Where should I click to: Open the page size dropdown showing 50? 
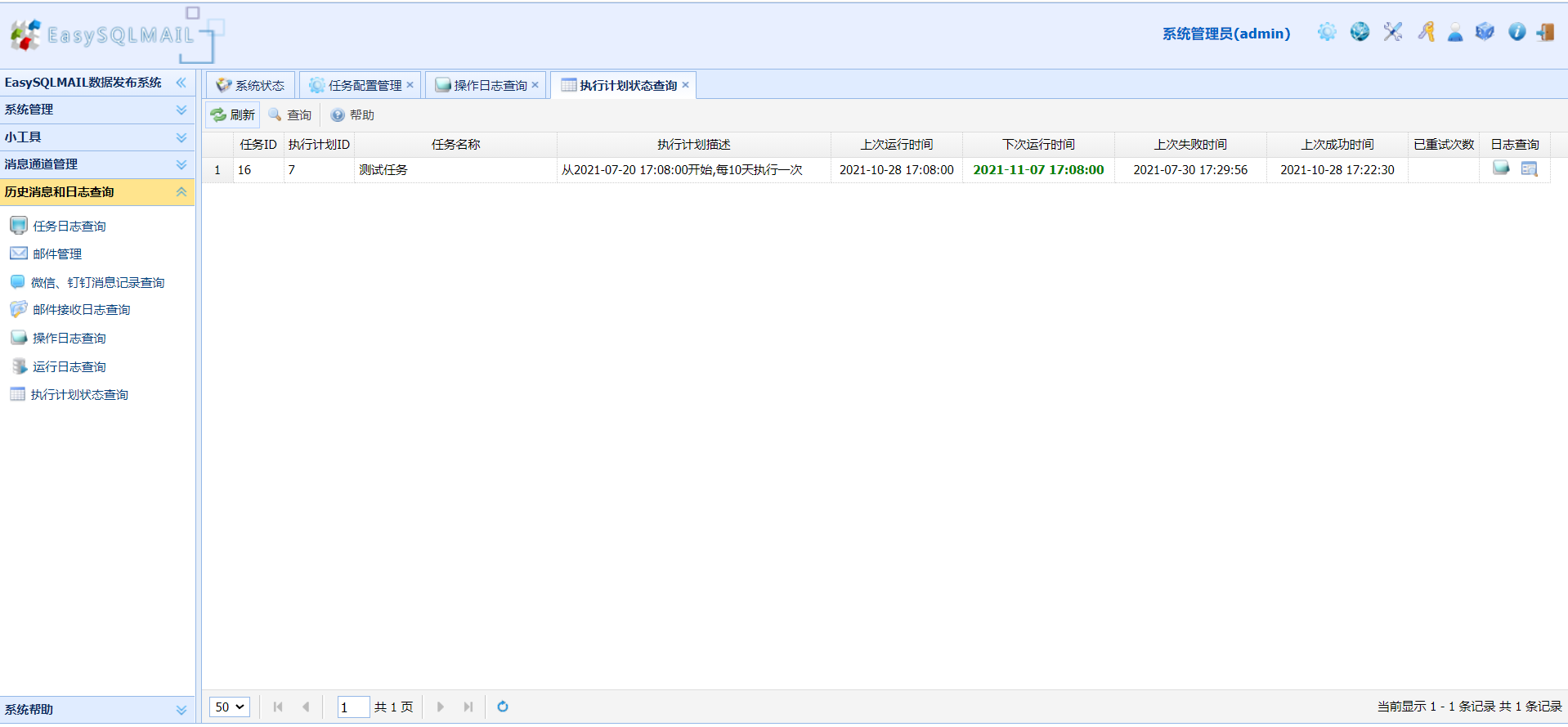click(x=230, y=707)
